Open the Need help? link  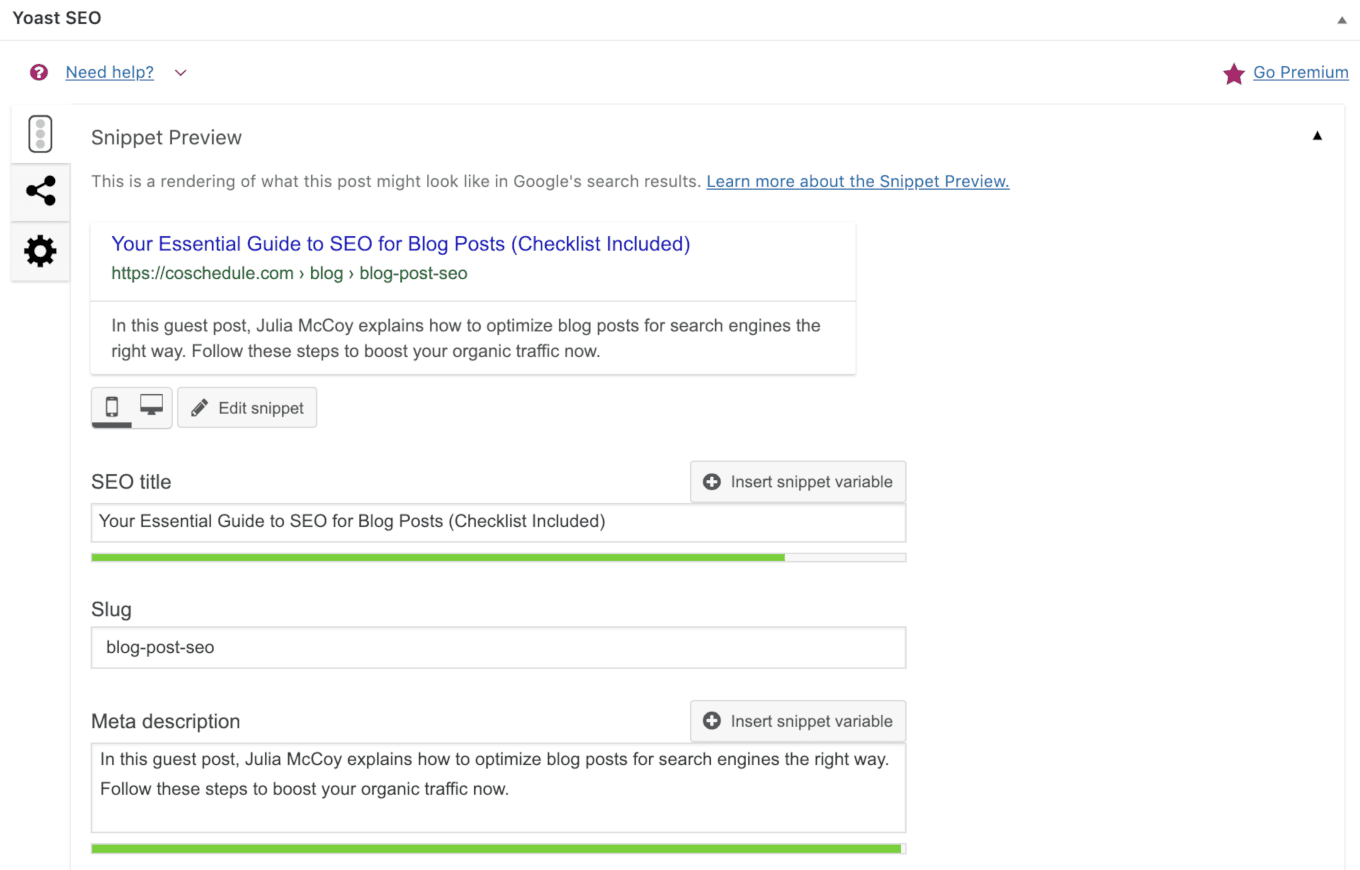tap(110, 72)
